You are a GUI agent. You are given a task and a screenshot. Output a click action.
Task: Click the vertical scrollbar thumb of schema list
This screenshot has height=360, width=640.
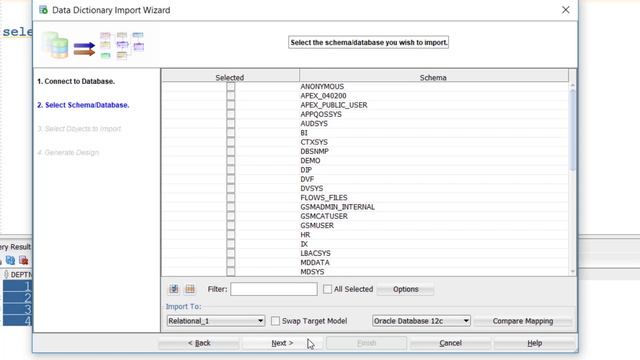pyautogui.click(x=573, y=130)
